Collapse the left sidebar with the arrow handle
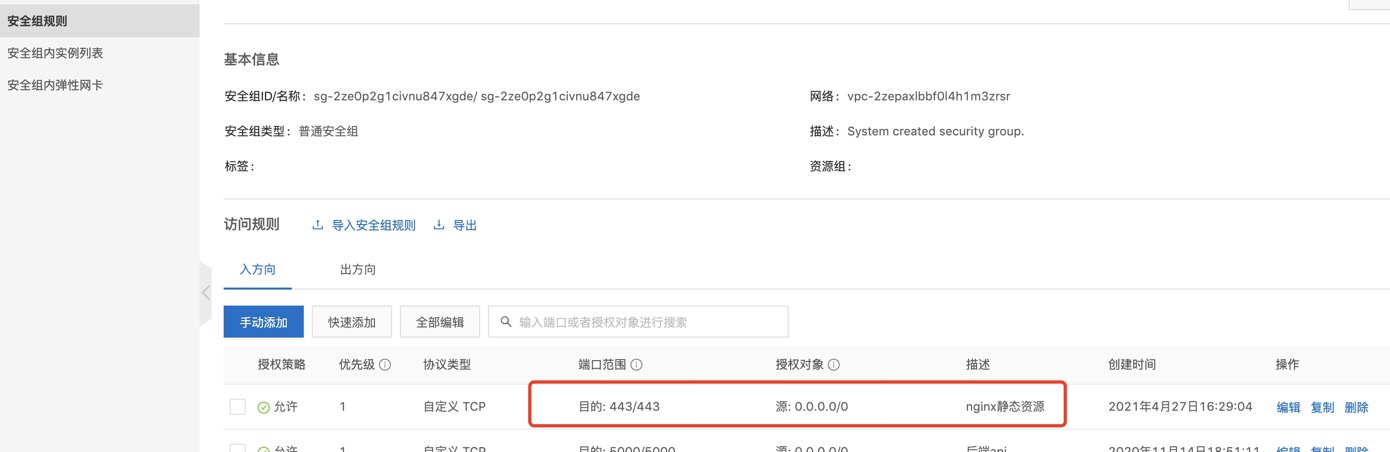1390x452 pixels. coord(206,293)
